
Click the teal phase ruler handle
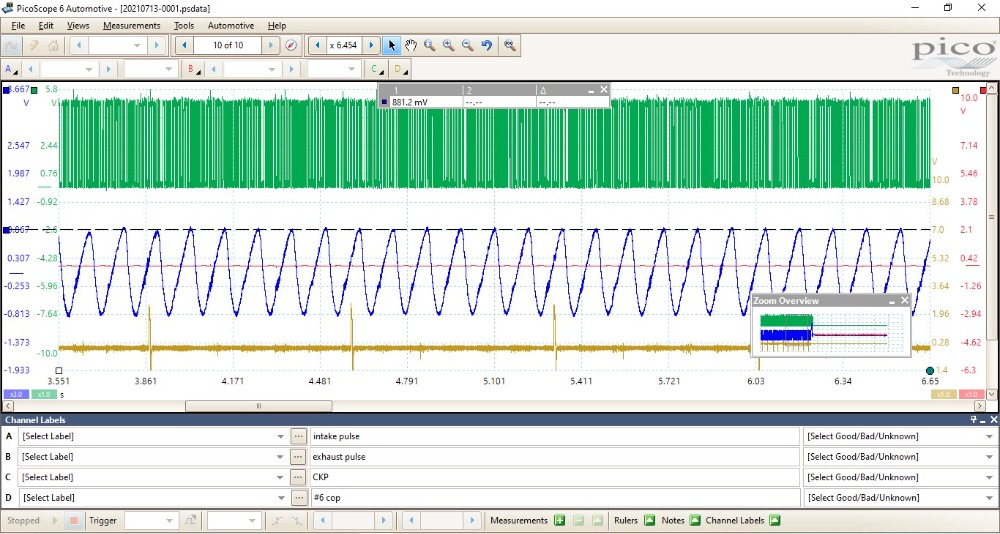pos(930,371)
